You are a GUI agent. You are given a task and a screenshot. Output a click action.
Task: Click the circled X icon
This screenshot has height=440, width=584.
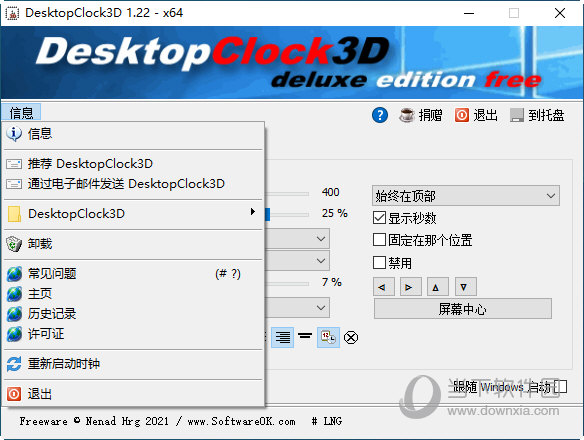(351, 338)
